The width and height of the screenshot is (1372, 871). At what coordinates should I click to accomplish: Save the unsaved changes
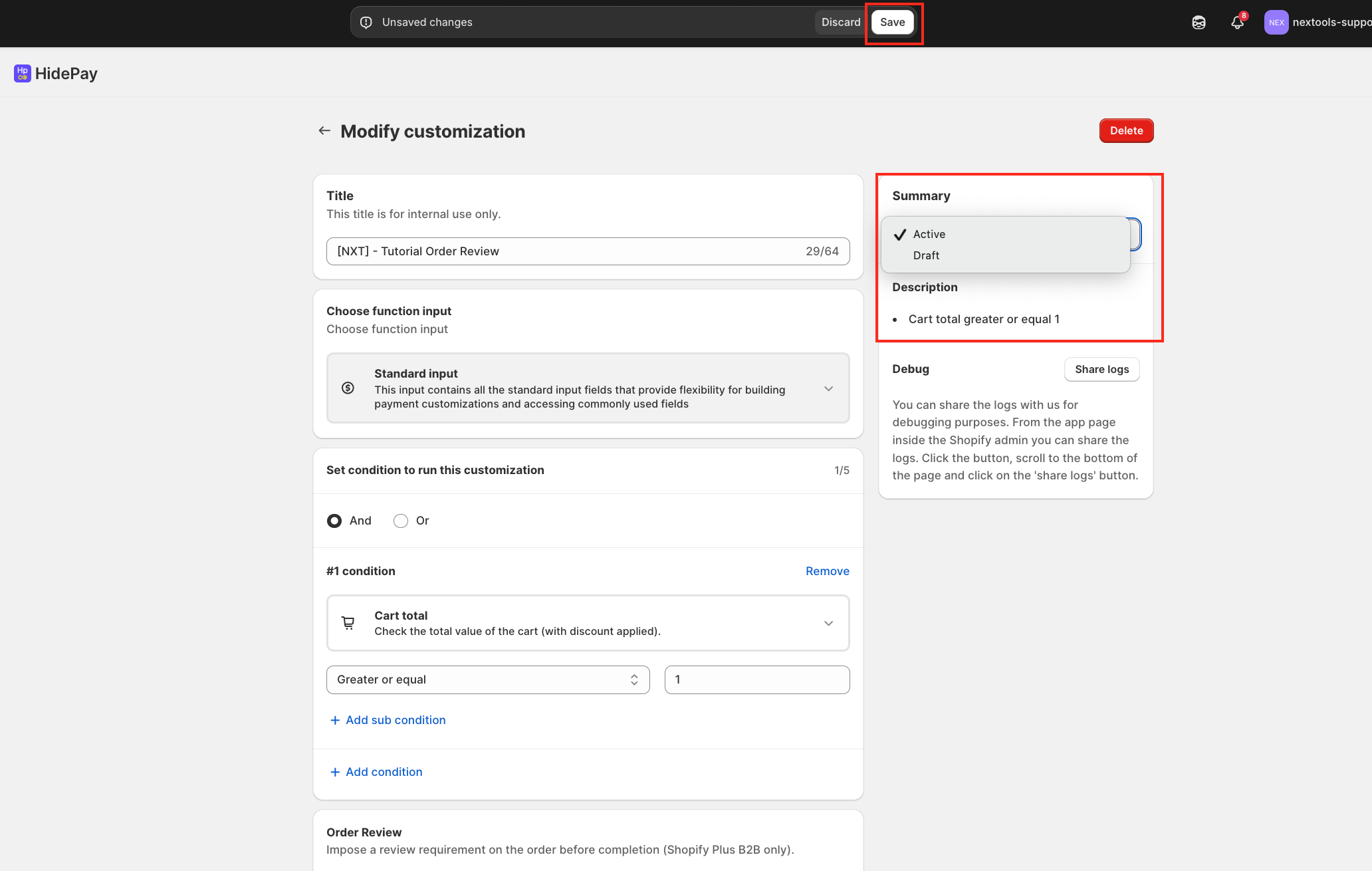pyautogui.click(x=892, y=23)
